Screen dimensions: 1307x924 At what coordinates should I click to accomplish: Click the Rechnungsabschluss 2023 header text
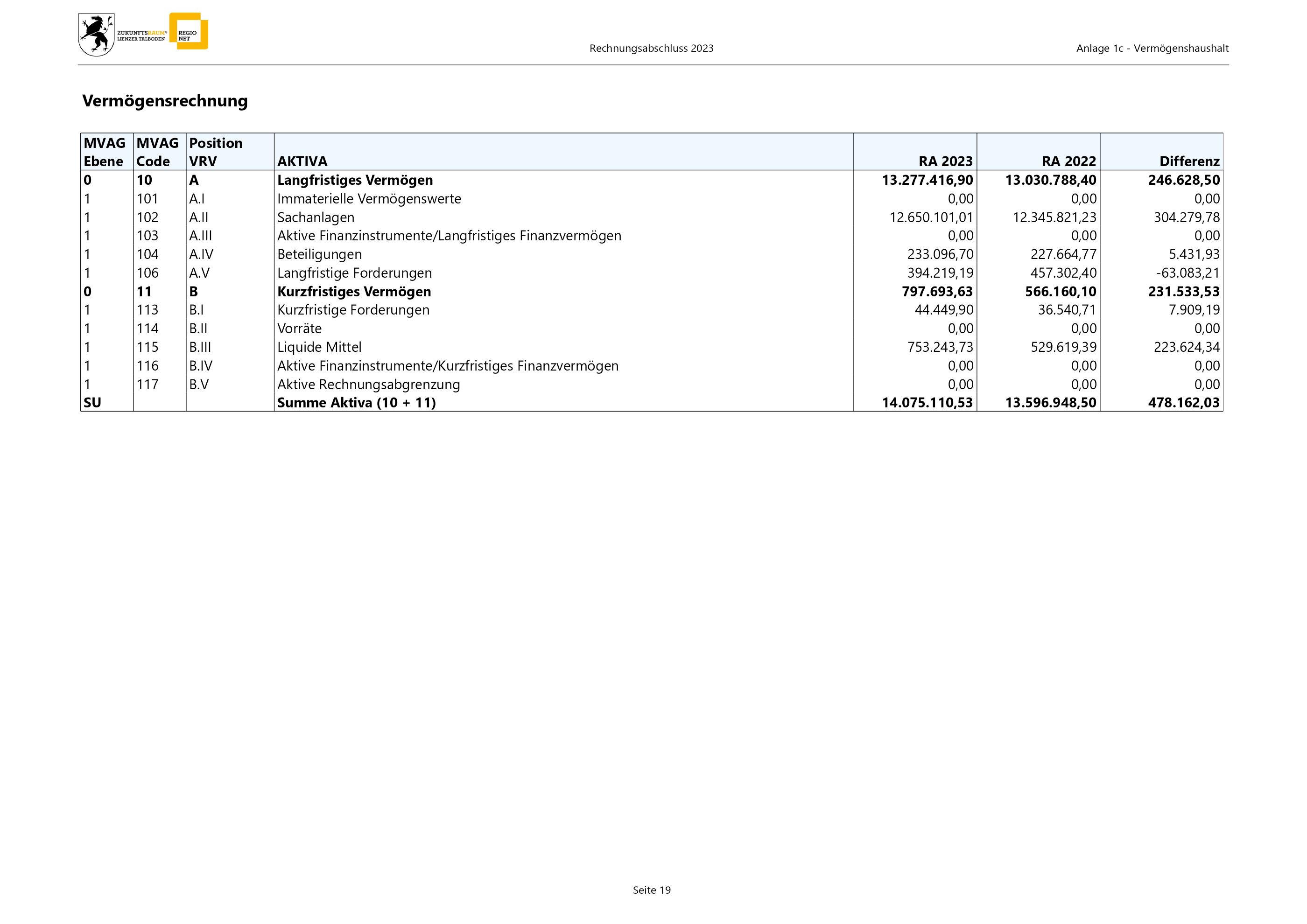pos(651,49)
